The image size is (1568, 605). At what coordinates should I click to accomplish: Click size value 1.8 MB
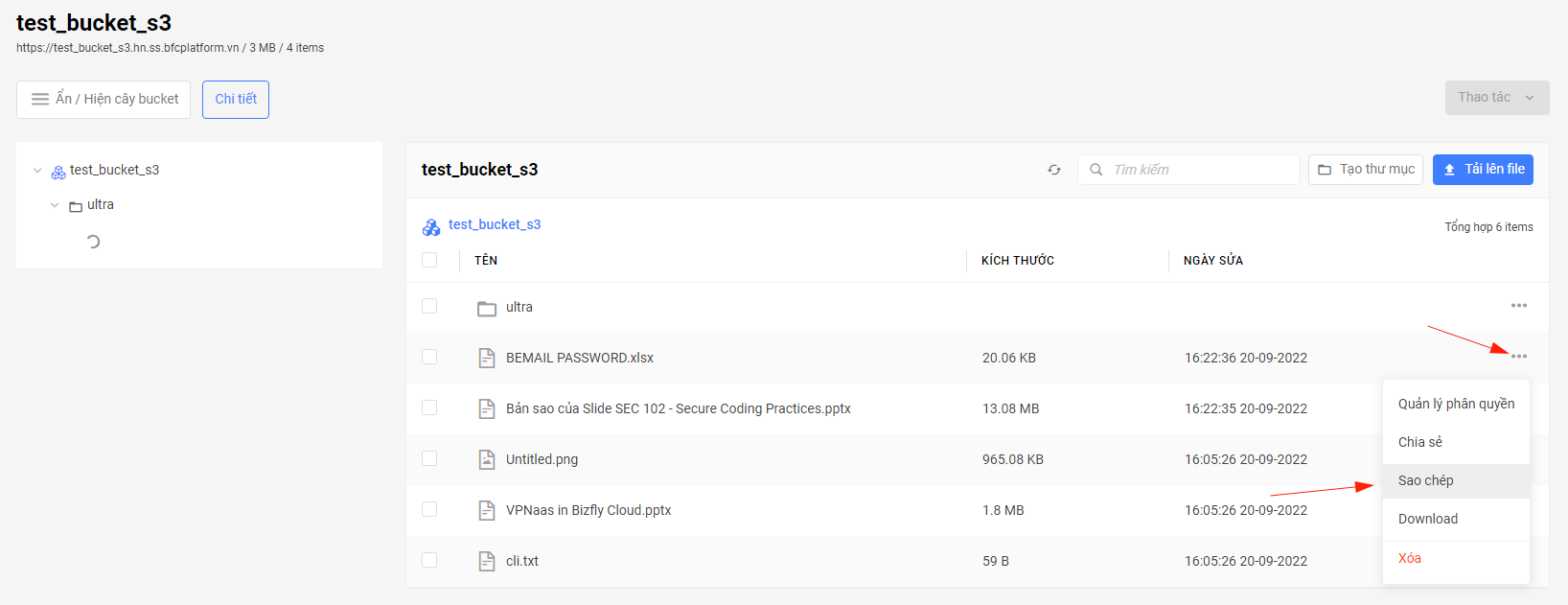[1003, 510]
